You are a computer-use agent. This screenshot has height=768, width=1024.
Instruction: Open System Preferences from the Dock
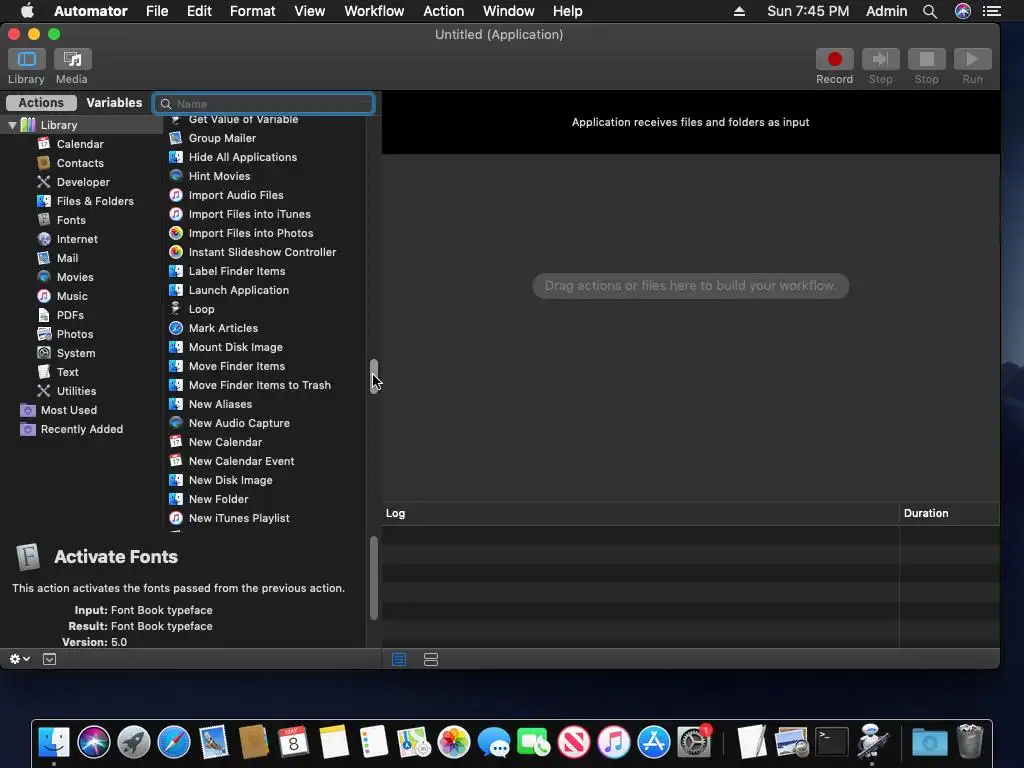pos(694,743)
